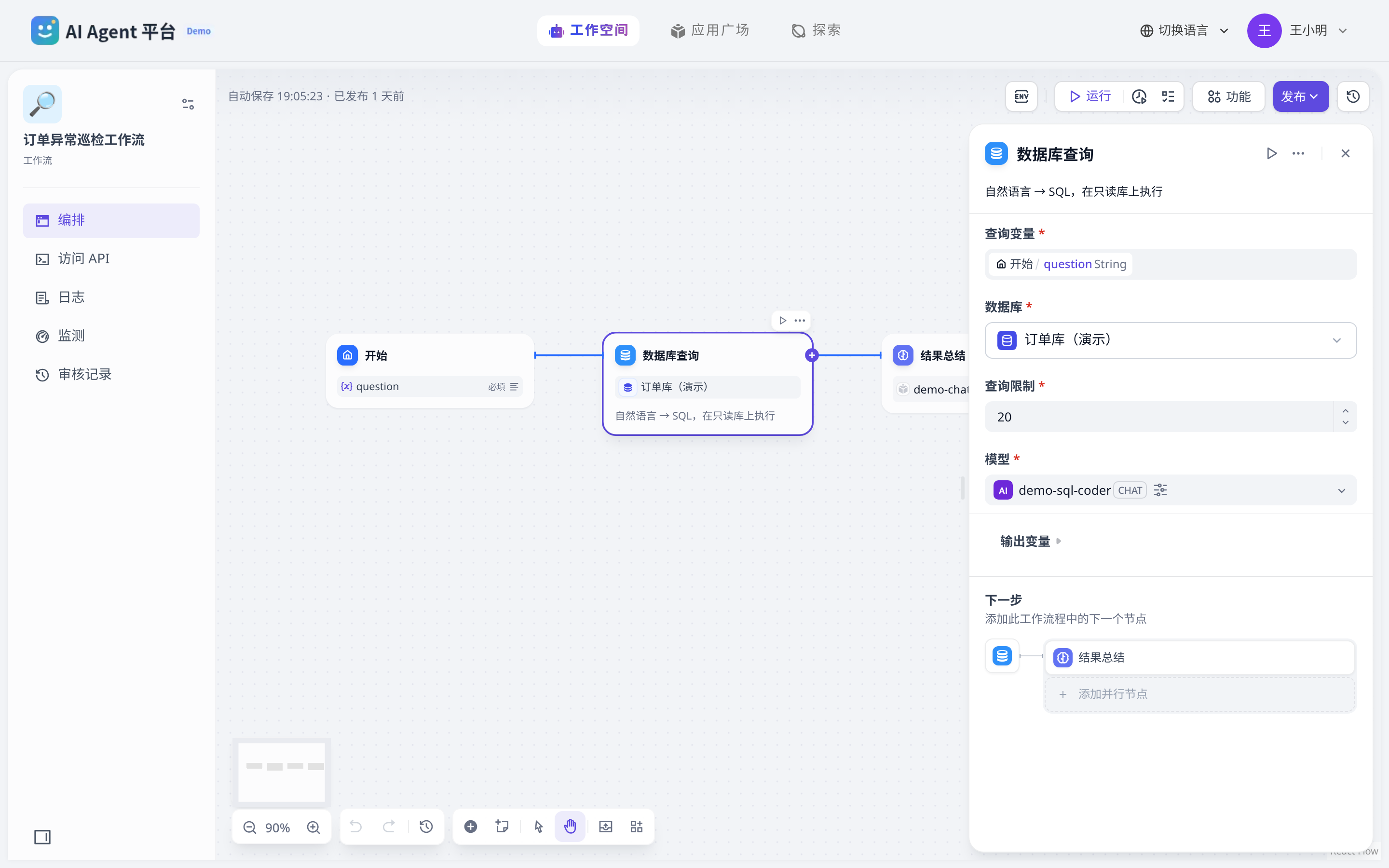Open the ENV environment variables icon

pos(1021,96)
